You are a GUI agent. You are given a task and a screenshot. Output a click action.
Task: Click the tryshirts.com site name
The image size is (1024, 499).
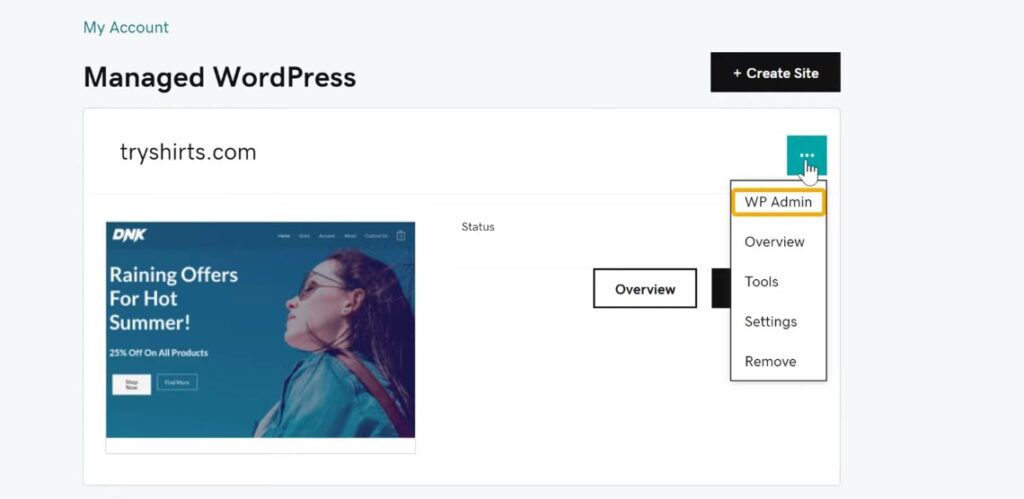coord(188,153)
